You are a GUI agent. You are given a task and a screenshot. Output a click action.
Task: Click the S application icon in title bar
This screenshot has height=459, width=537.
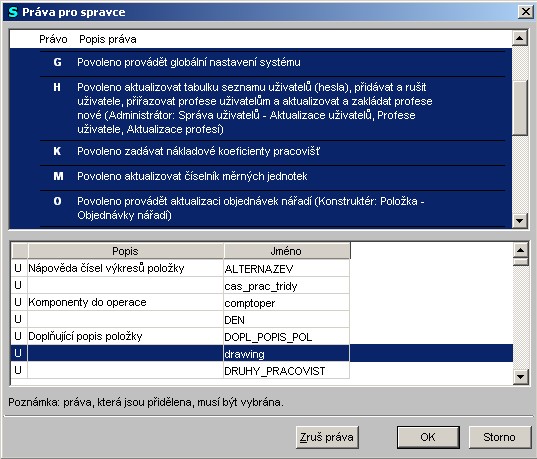tap(13, 12)
